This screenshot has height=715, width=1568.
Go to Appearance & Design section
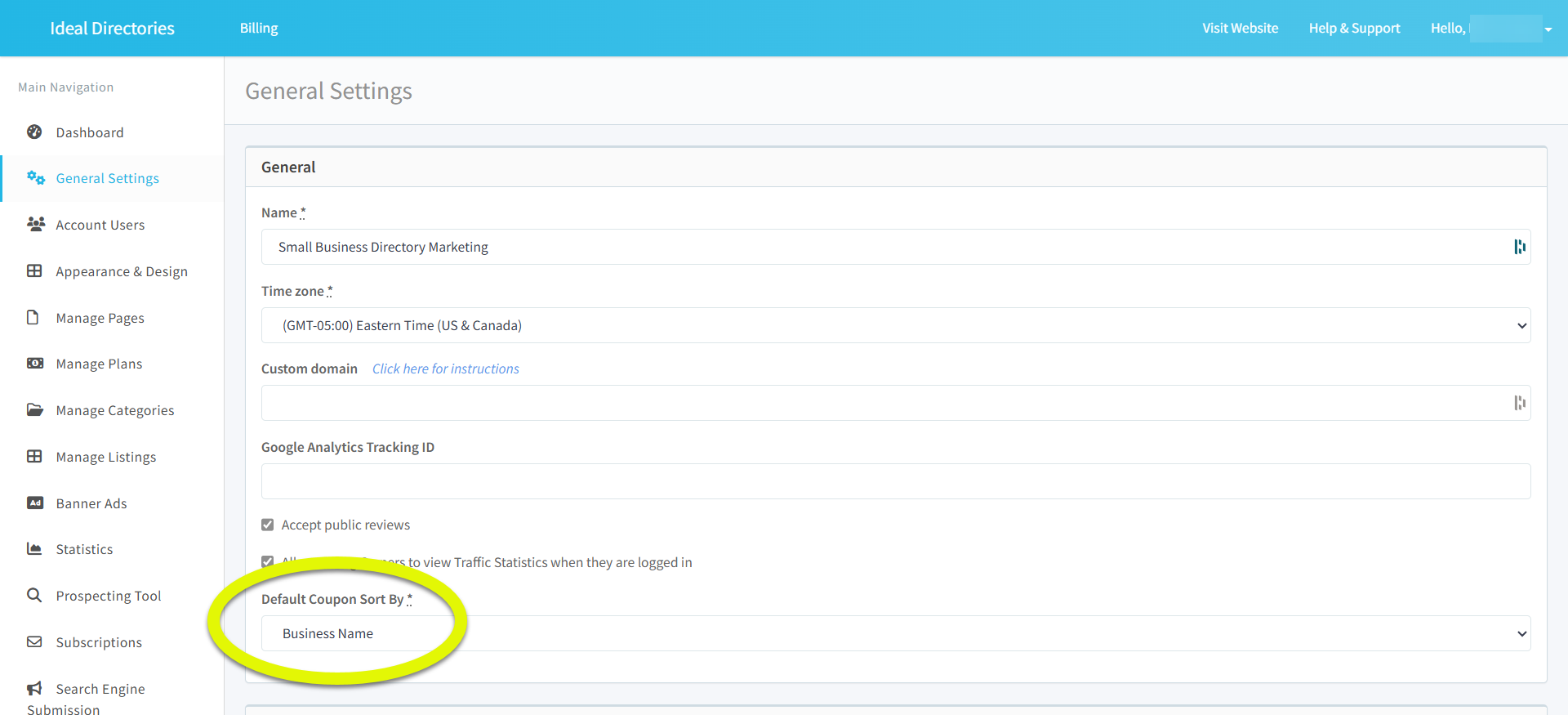122,271
